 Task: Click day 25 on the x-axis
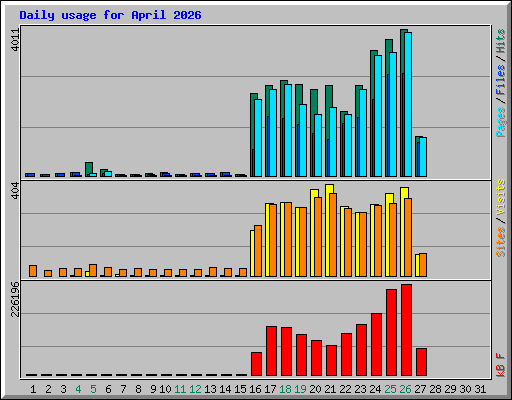(390, 389)
